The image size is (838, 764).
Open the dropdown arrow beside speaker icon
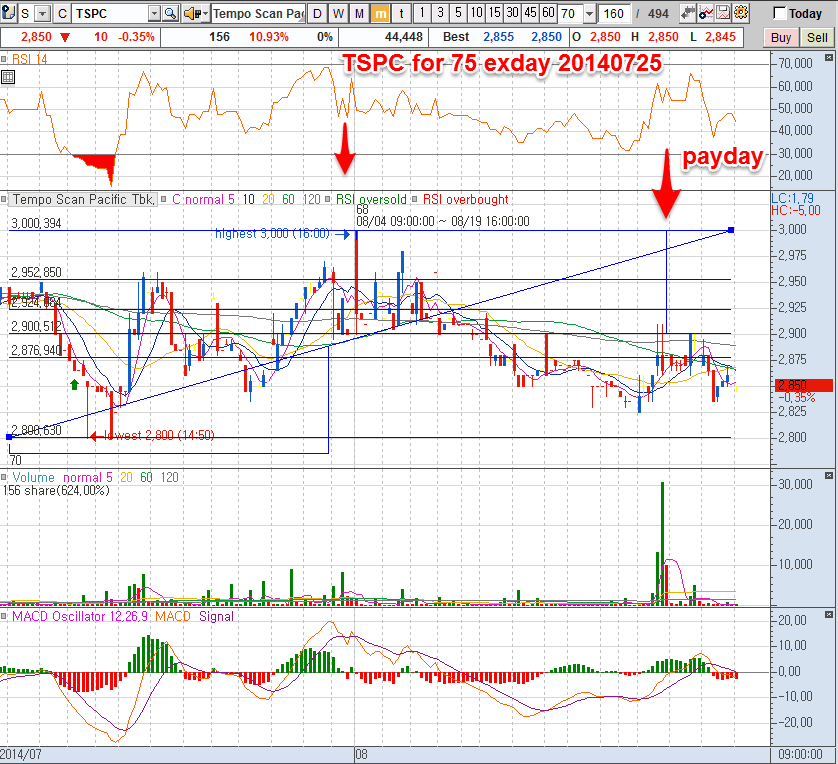point(205,13)
